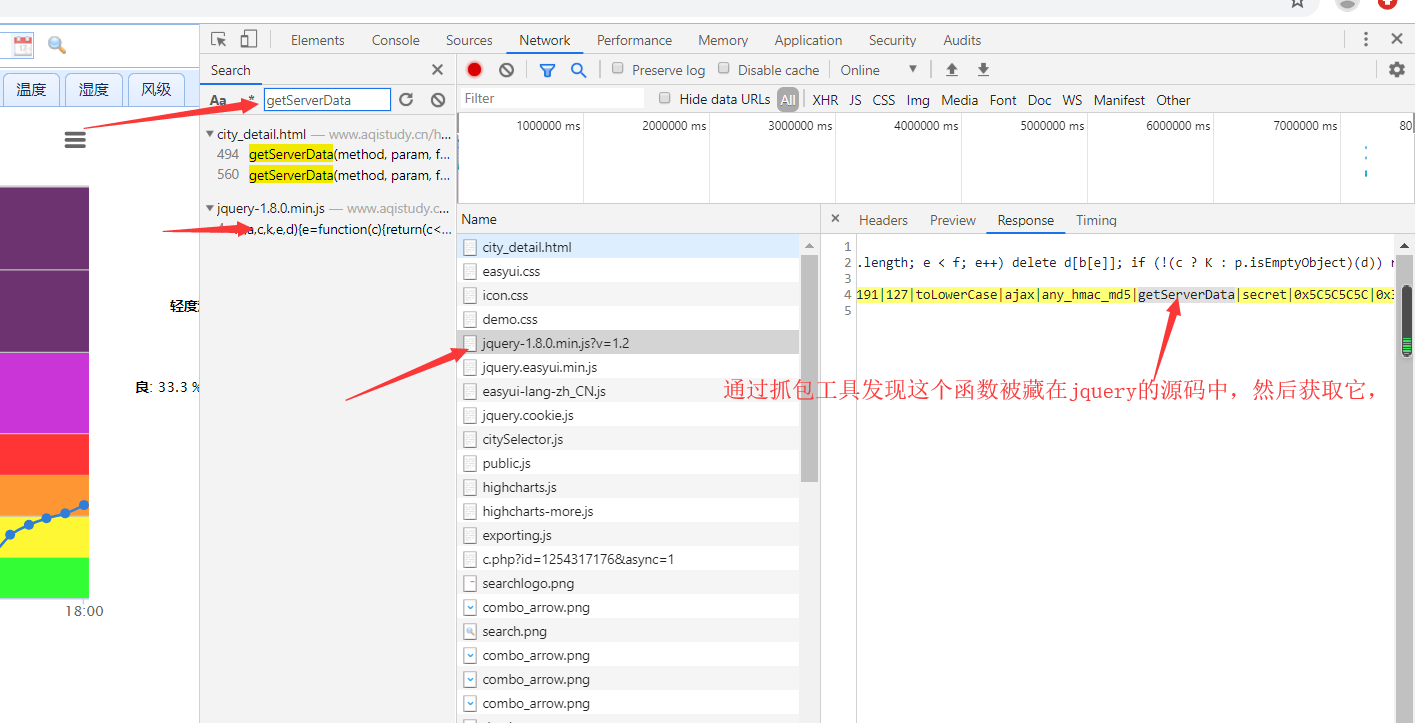Switch to the Console tab
The width and height of the screenshot is (1415, 723).
coord(396,40)
